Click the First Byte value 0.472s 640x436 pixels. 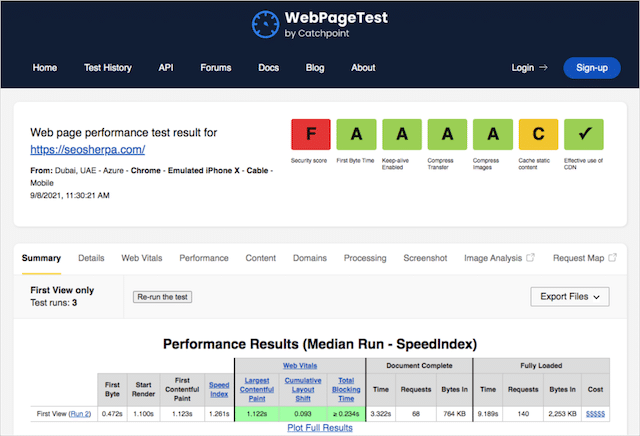click(112, 414)
